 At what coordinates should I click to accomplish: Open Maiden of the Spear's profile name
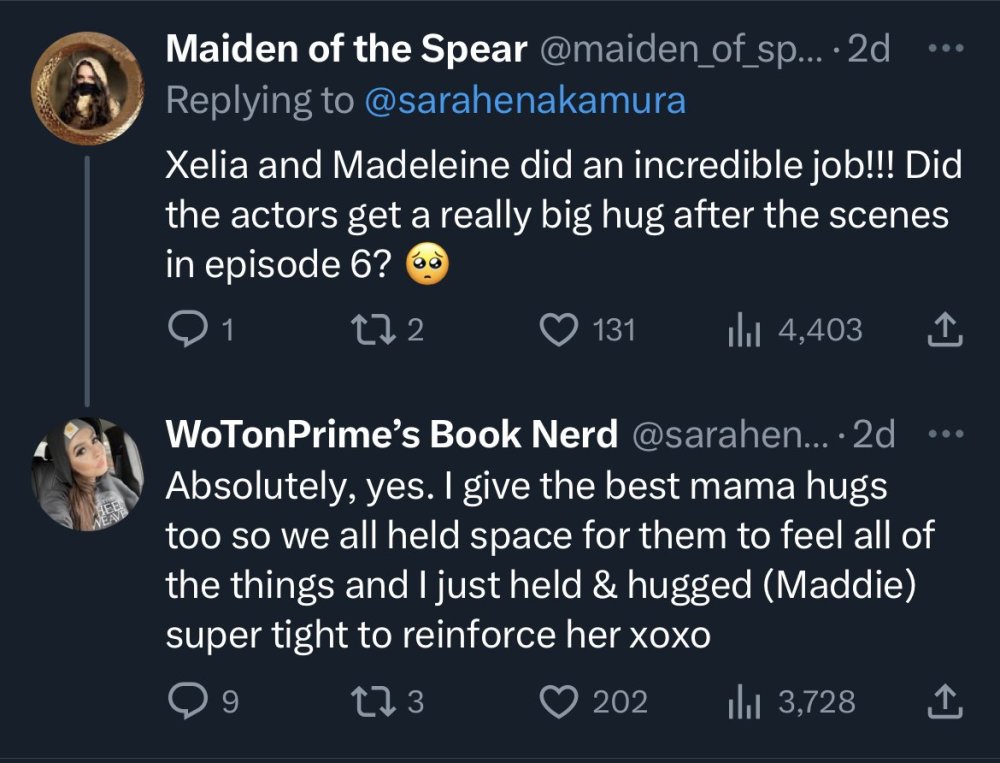coord(344,50)
